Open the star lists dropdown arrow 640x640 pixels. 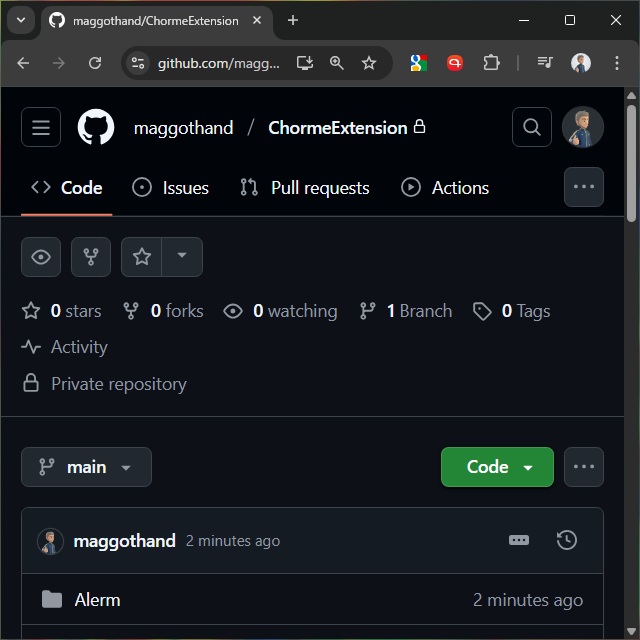tap(182, 256)
